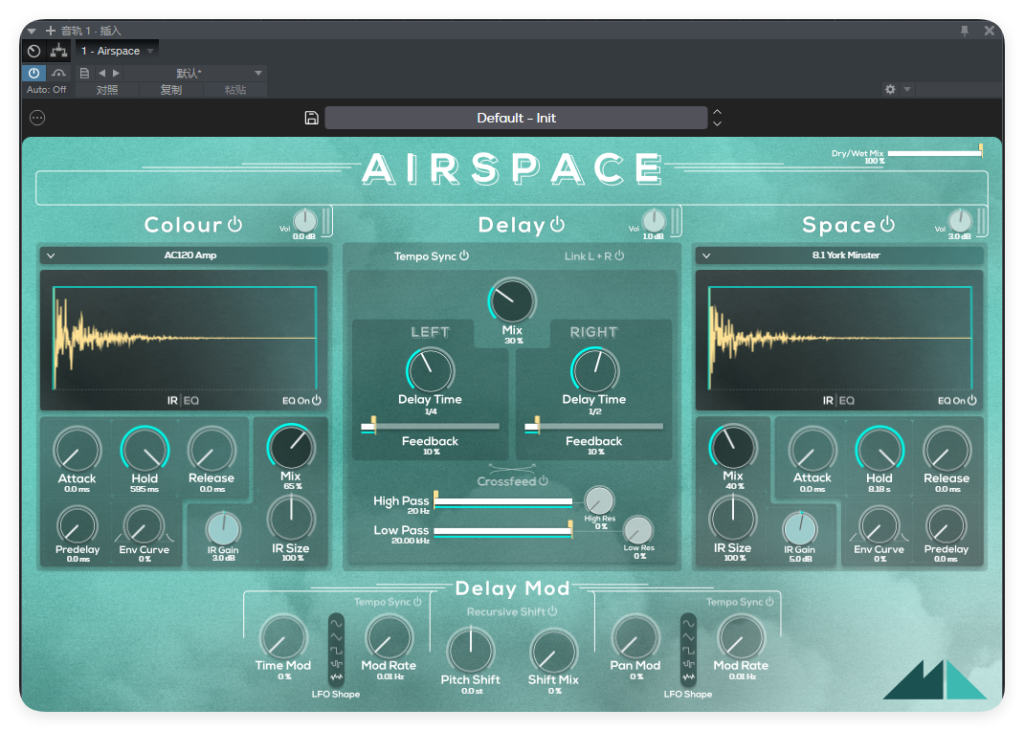
Task: Enable Recursive Shift in Delay Mod
Action: (x=552, y=611)
